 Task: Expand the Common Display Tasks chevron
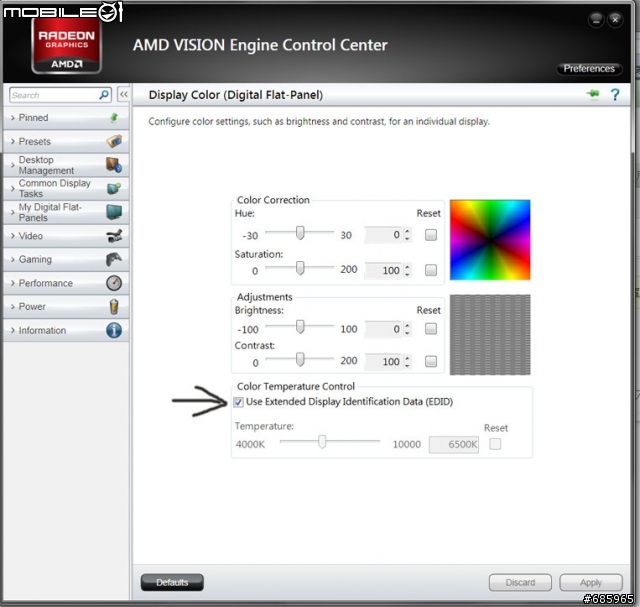13,188
